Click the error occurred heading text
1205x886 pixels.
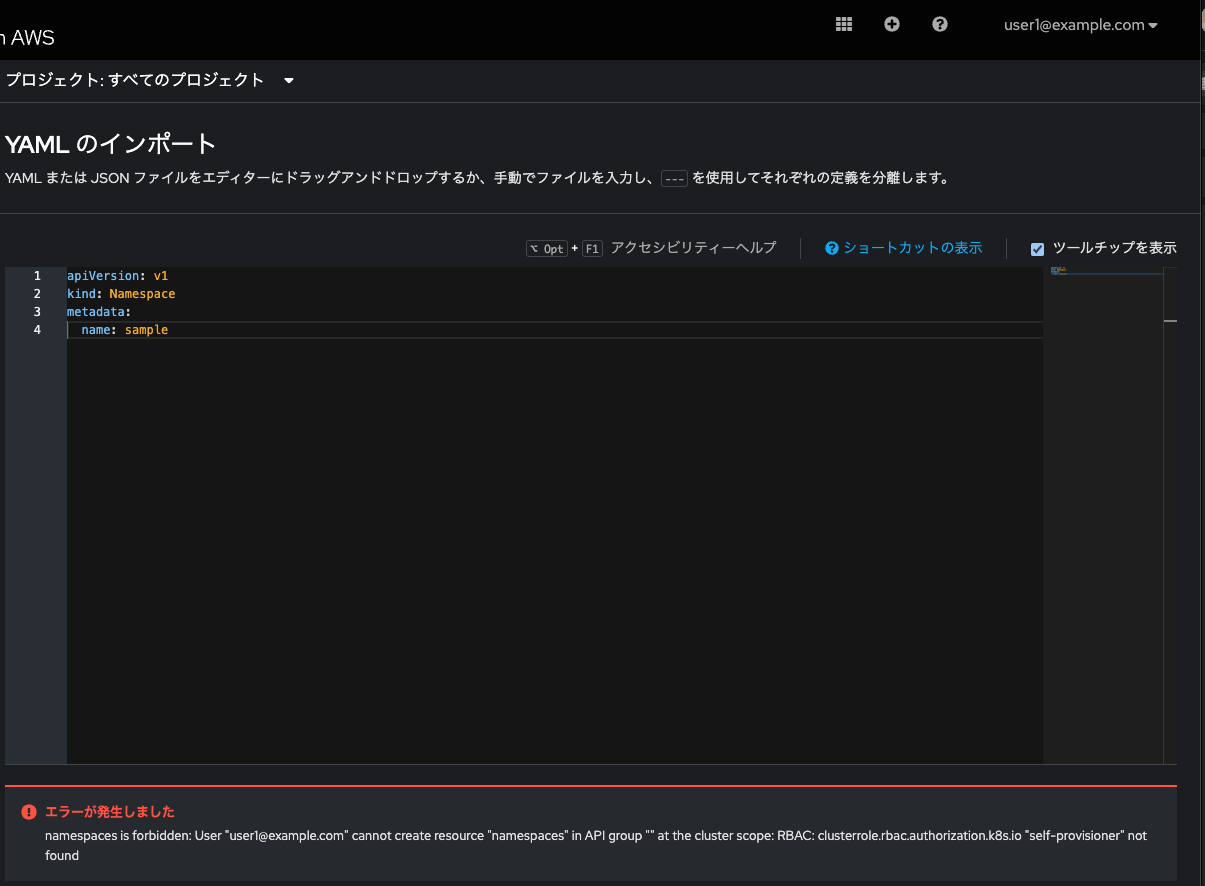click(110, 812)
